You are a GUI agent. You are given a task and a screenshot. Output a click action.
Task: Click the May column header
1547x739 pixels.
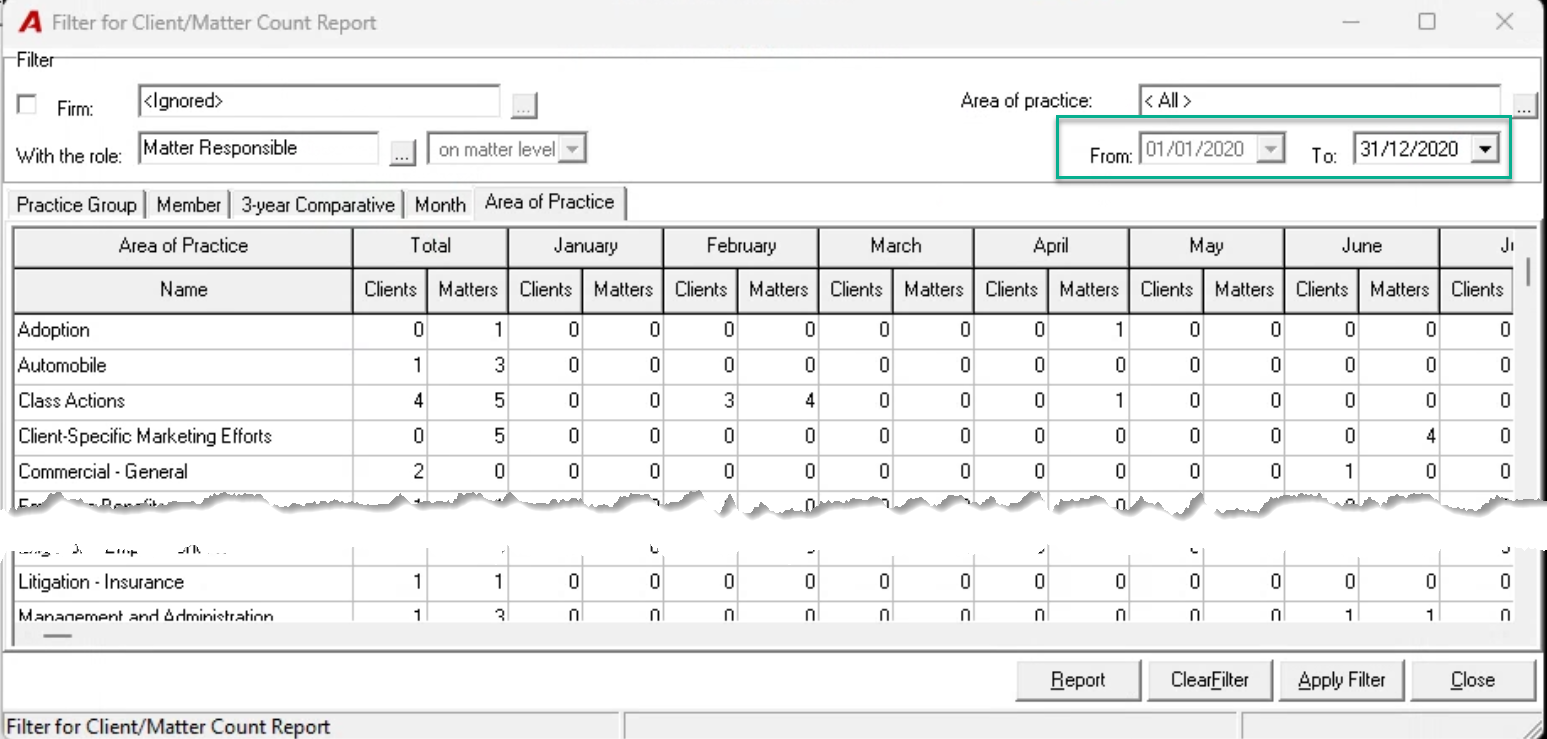click(1207, 247)
